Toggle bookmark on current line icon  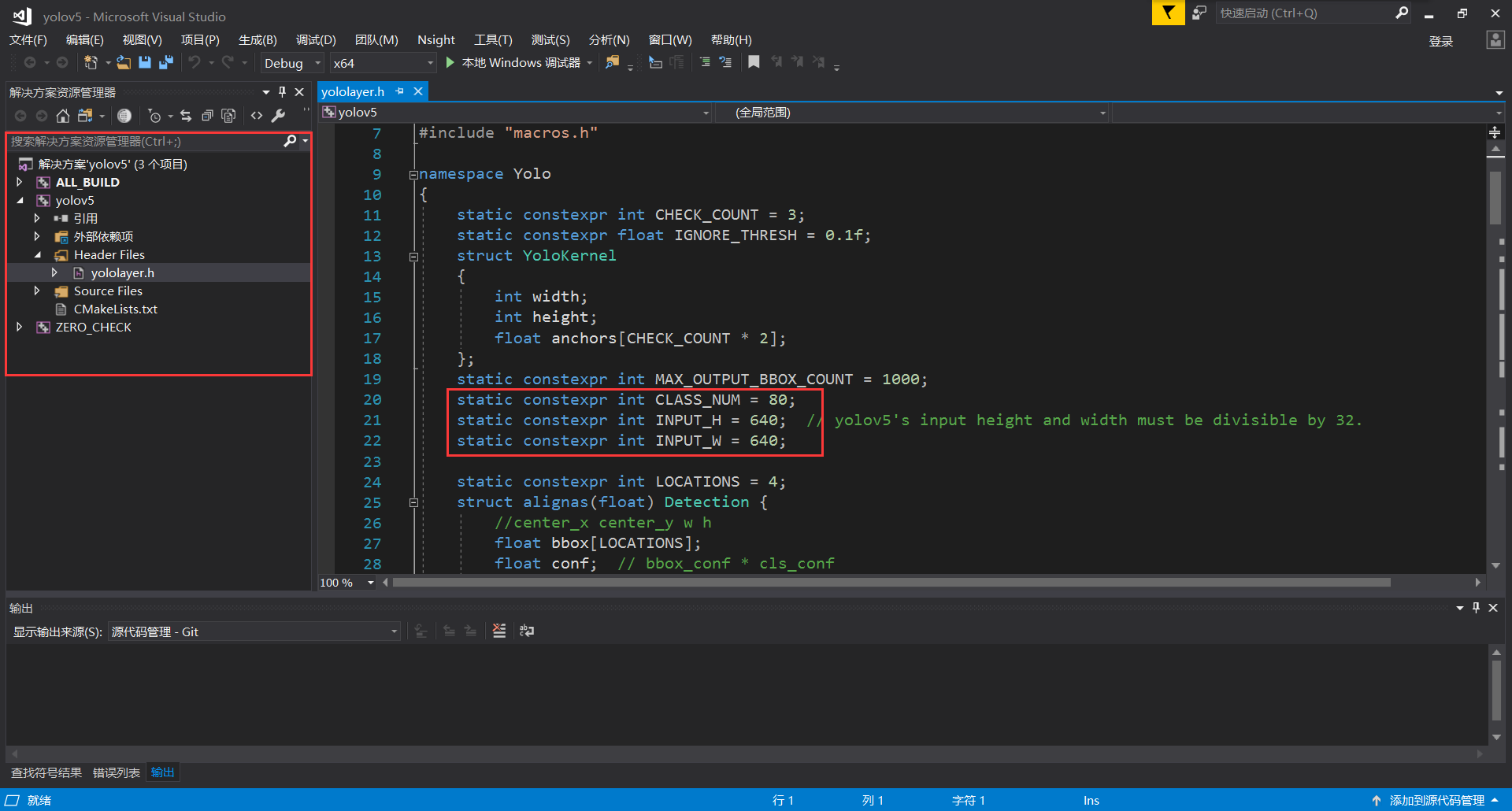point(754,62)
